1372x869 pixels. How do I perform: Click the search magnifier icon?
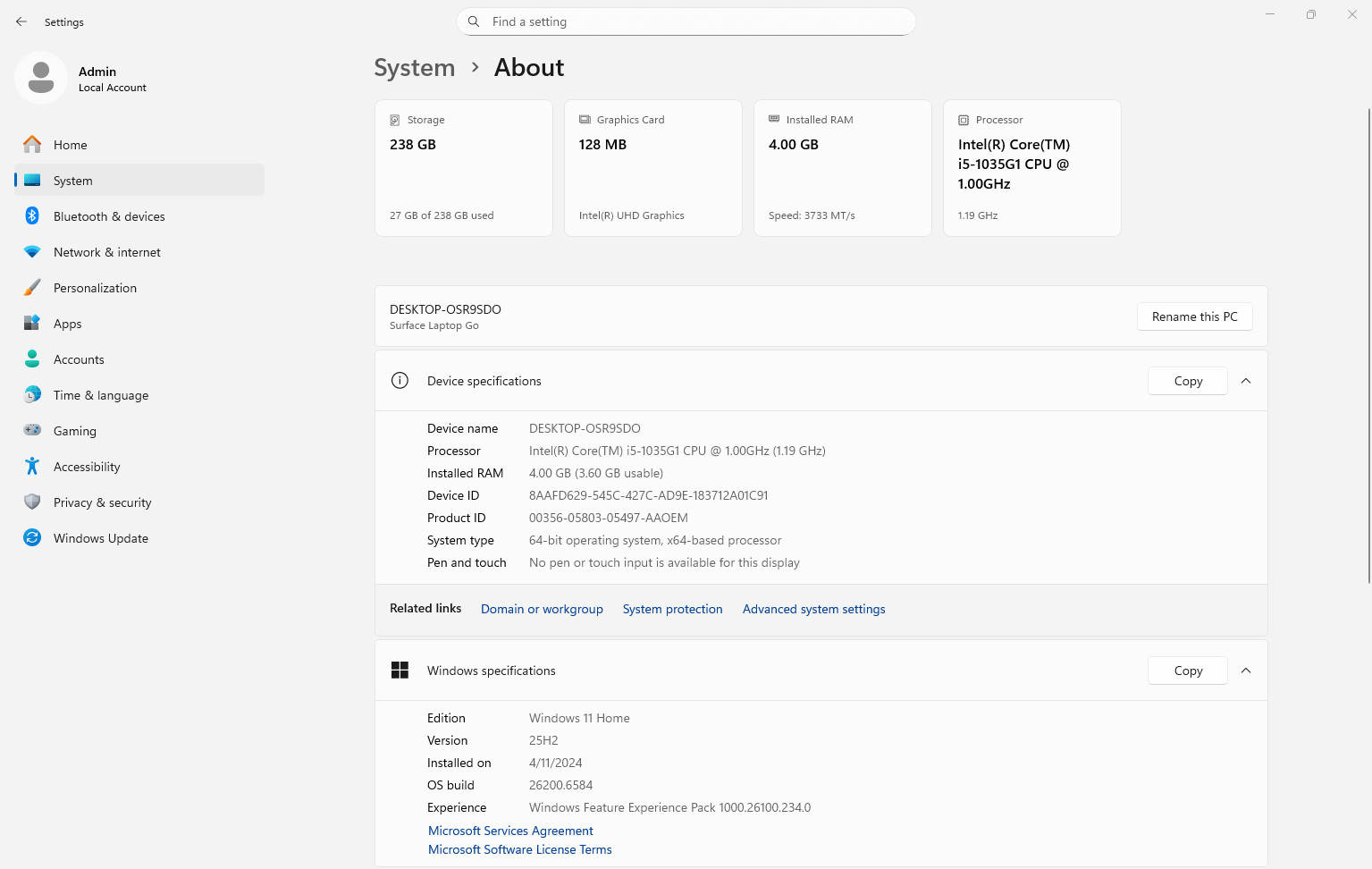pyautogui.click(x=474, y=21)
